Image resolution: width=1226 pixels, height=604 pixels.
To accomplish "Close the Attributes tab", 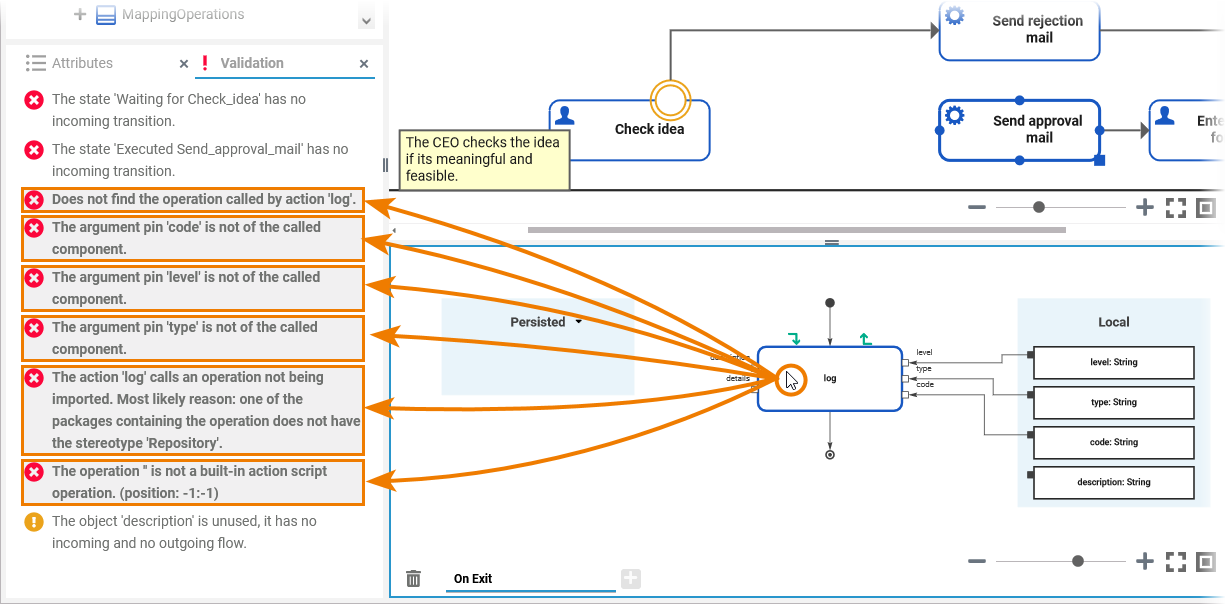I will (x=184, y=63).
